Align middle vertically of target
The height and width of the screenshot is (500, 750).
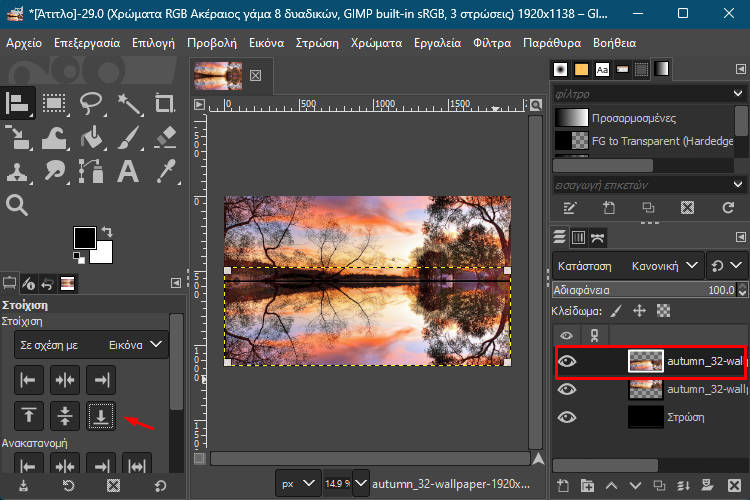(65, 416)
